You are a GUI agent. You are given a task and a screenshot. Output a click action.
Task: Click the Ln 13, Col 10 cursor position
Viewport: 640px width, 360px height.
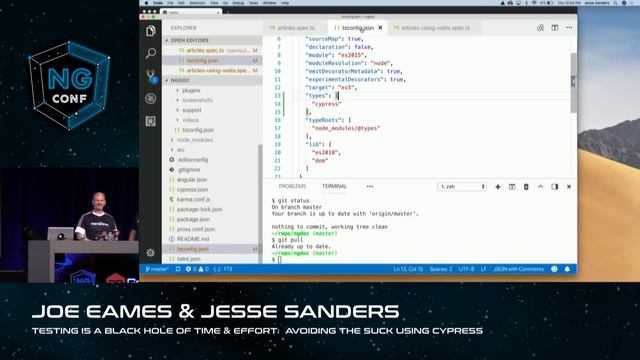(408, 269)
